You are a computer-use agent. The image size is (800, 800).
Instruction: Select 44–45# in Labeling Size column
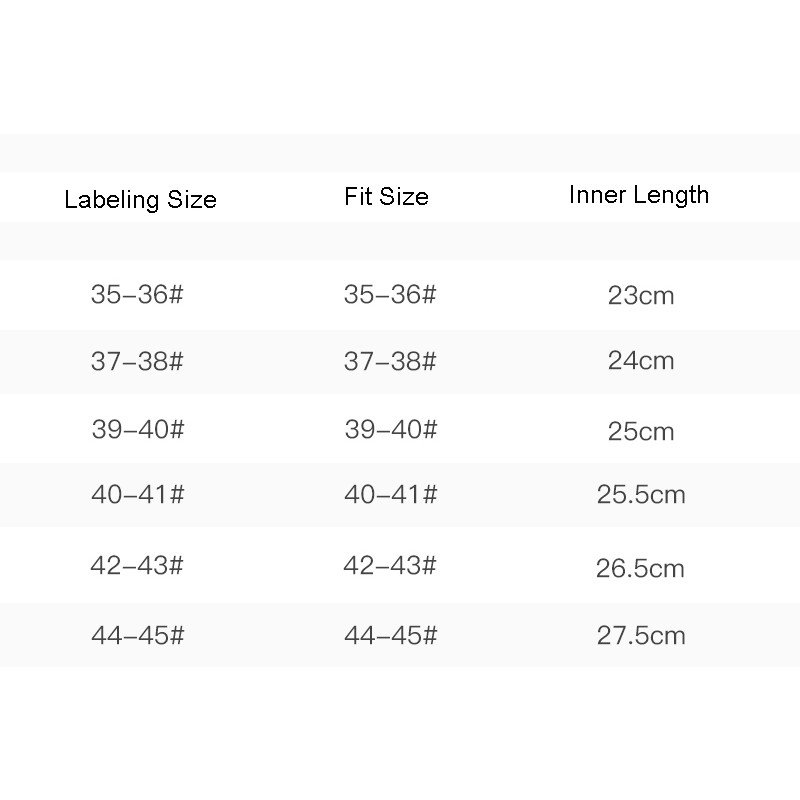pos(137,635)
